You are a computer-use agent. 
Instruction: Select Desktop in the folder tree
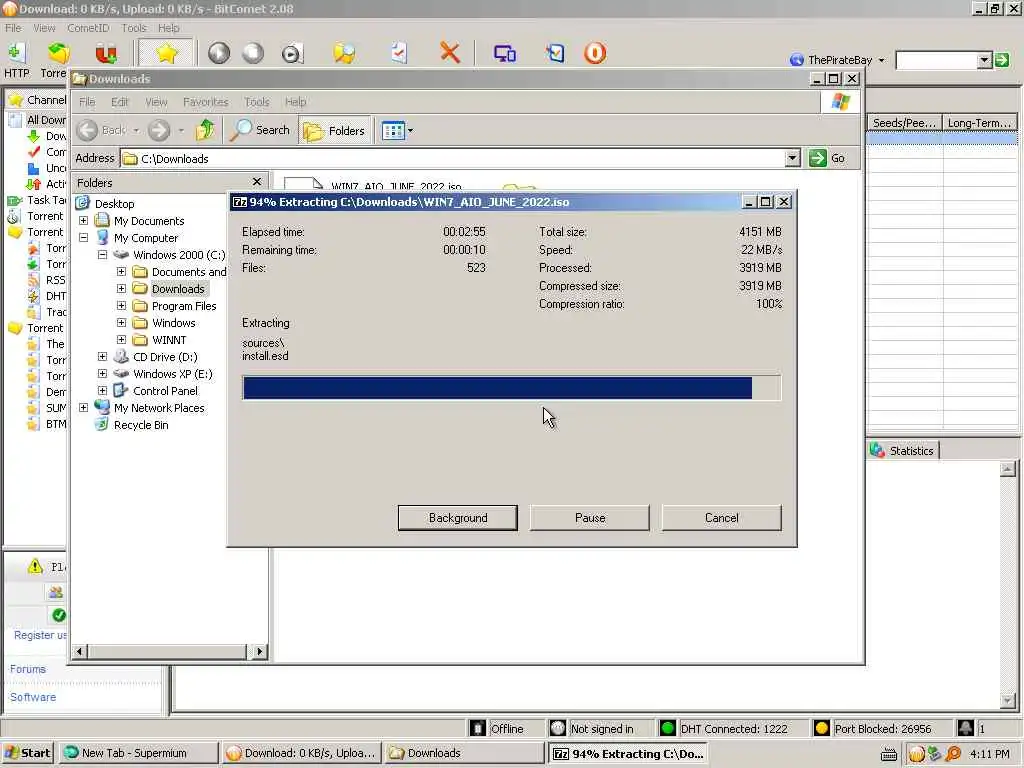114,204
